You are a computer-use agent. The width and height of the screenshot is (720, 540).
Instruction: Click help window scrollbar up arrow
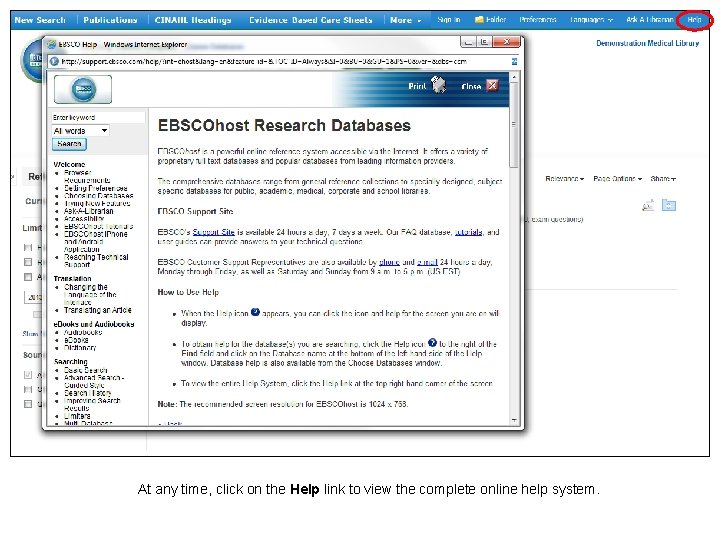[x=514, y=77]
